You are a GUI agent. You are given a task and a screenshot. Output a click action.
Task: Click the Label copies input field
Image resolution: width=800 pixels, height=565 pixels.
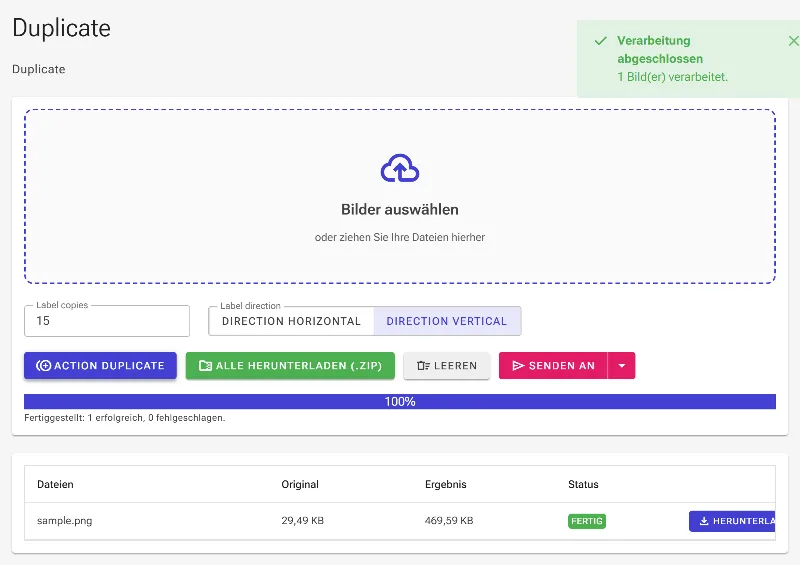click(107, 321)
